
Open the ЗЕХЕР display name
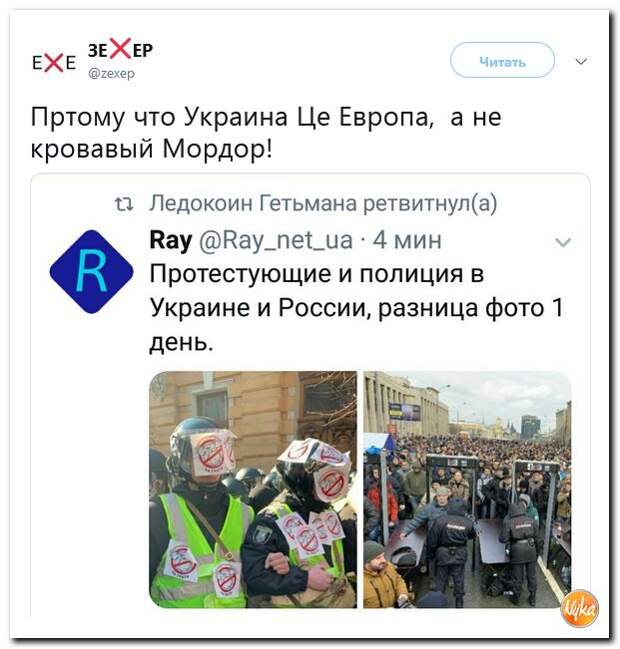(120, 49)
